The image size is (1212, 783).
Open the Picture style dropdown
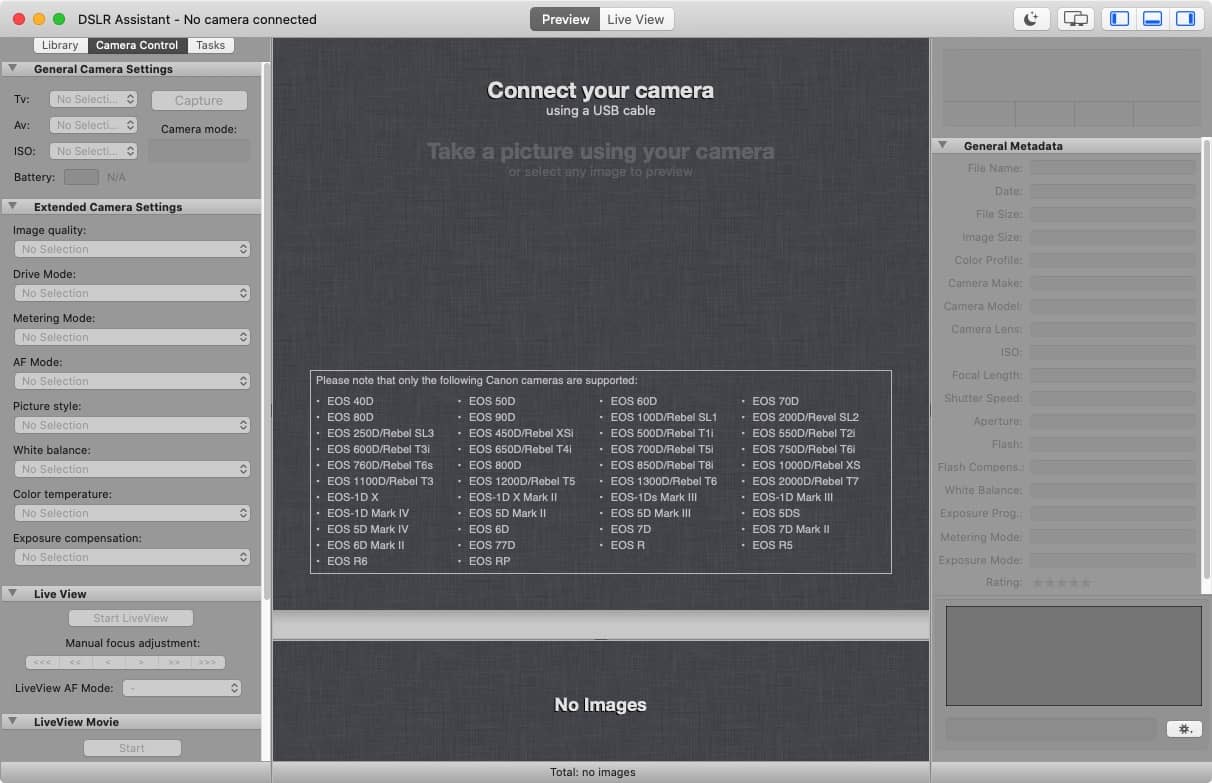(x=132, y=425)
